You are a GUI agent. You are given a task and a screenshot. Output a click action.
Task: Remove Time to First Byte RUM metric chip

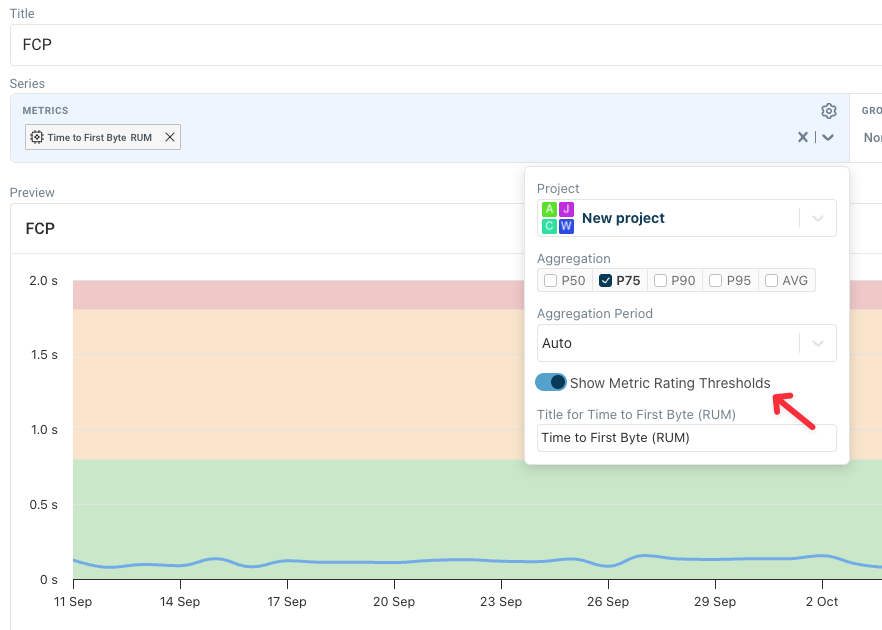click(169, 137)
